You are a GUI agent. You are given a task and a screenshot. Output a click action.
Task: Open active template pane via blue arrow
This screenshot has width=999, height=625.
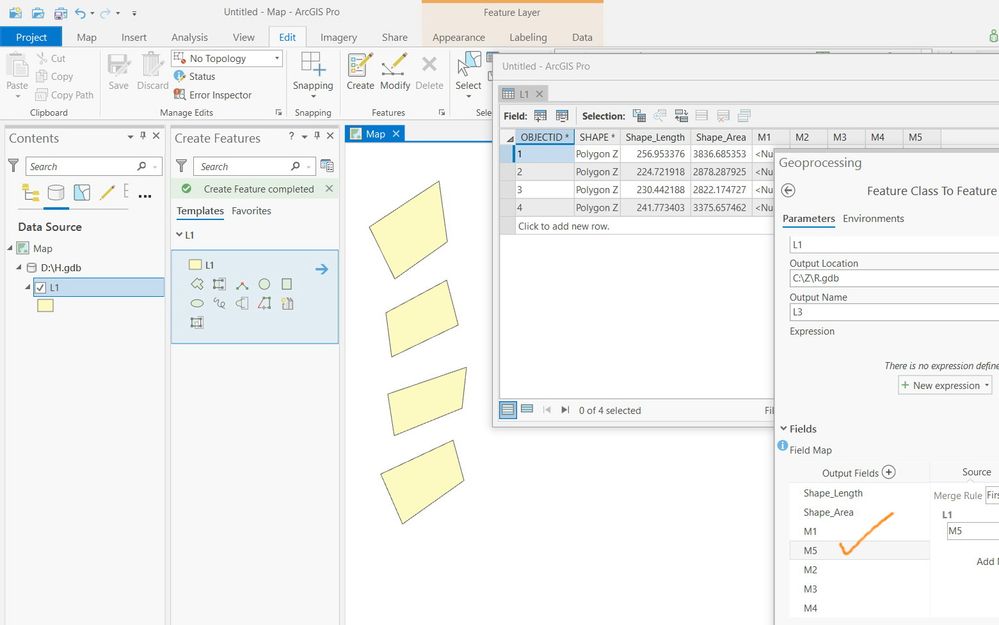(322, 269)
